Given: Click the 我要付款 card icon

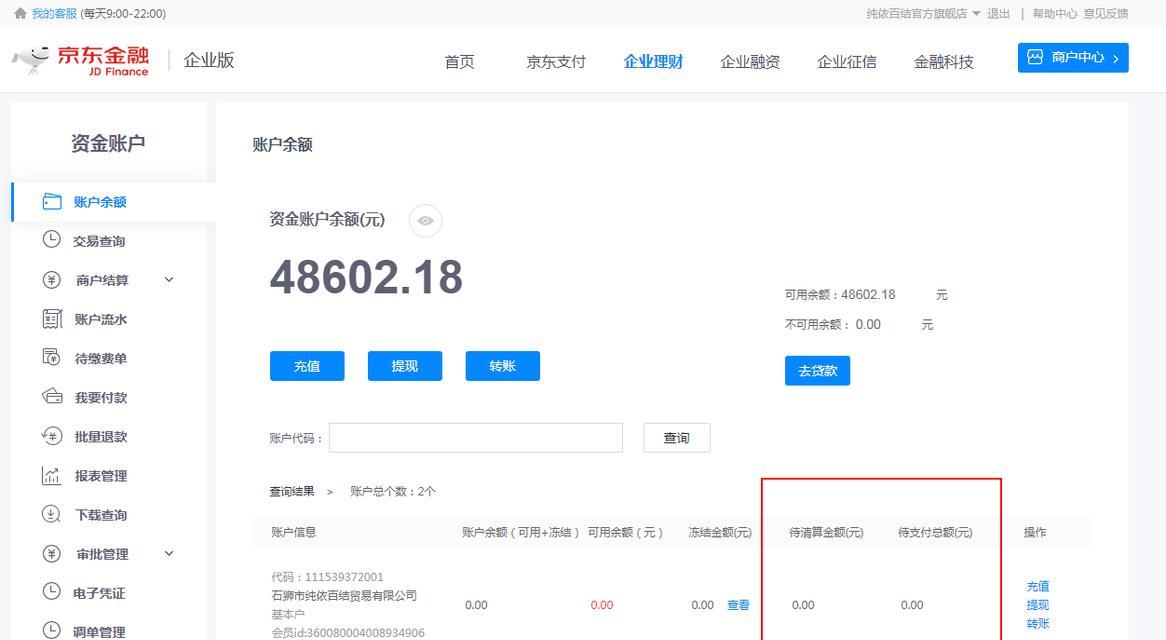Looking at the screenshot, I should (52, 396).
